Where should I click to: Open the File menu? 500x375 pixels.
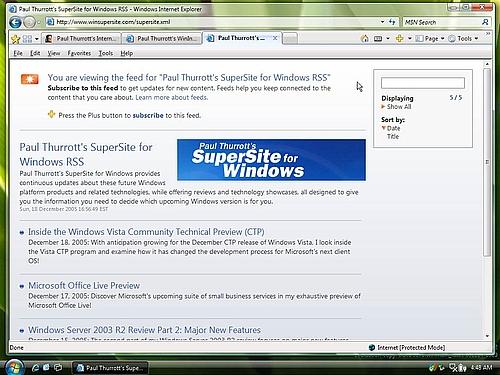coord(18,53)
